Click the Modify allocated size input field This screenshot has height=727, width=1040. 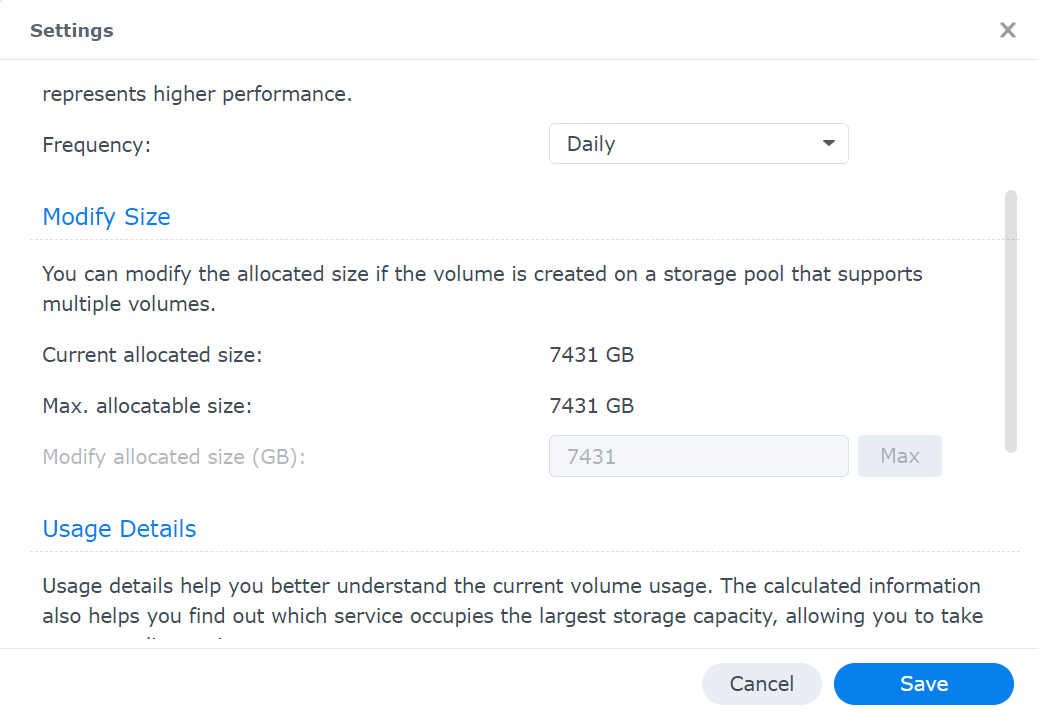[x=698, y=456]
